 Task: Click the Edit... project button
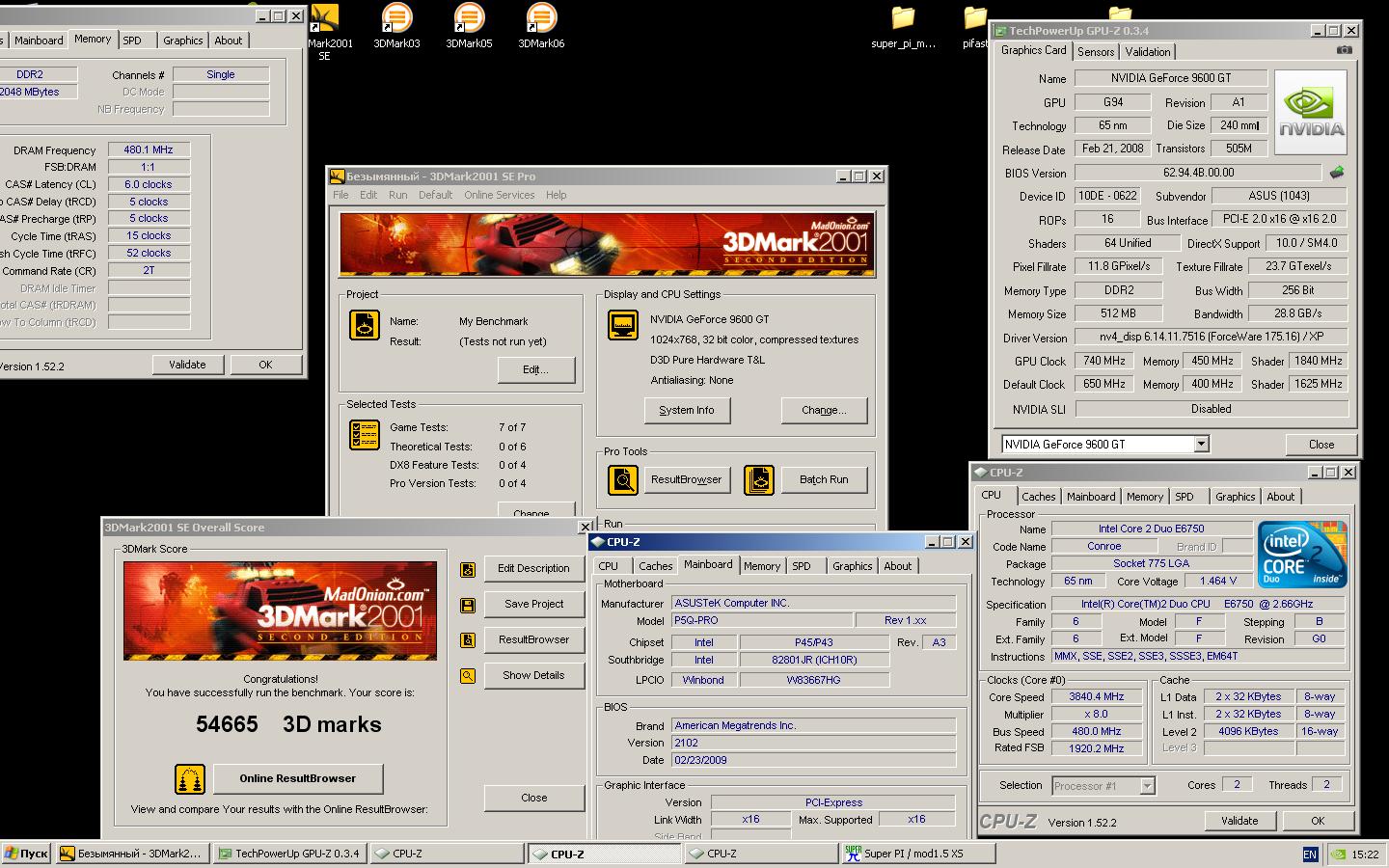pyautogui.click(x=535, y=369)
